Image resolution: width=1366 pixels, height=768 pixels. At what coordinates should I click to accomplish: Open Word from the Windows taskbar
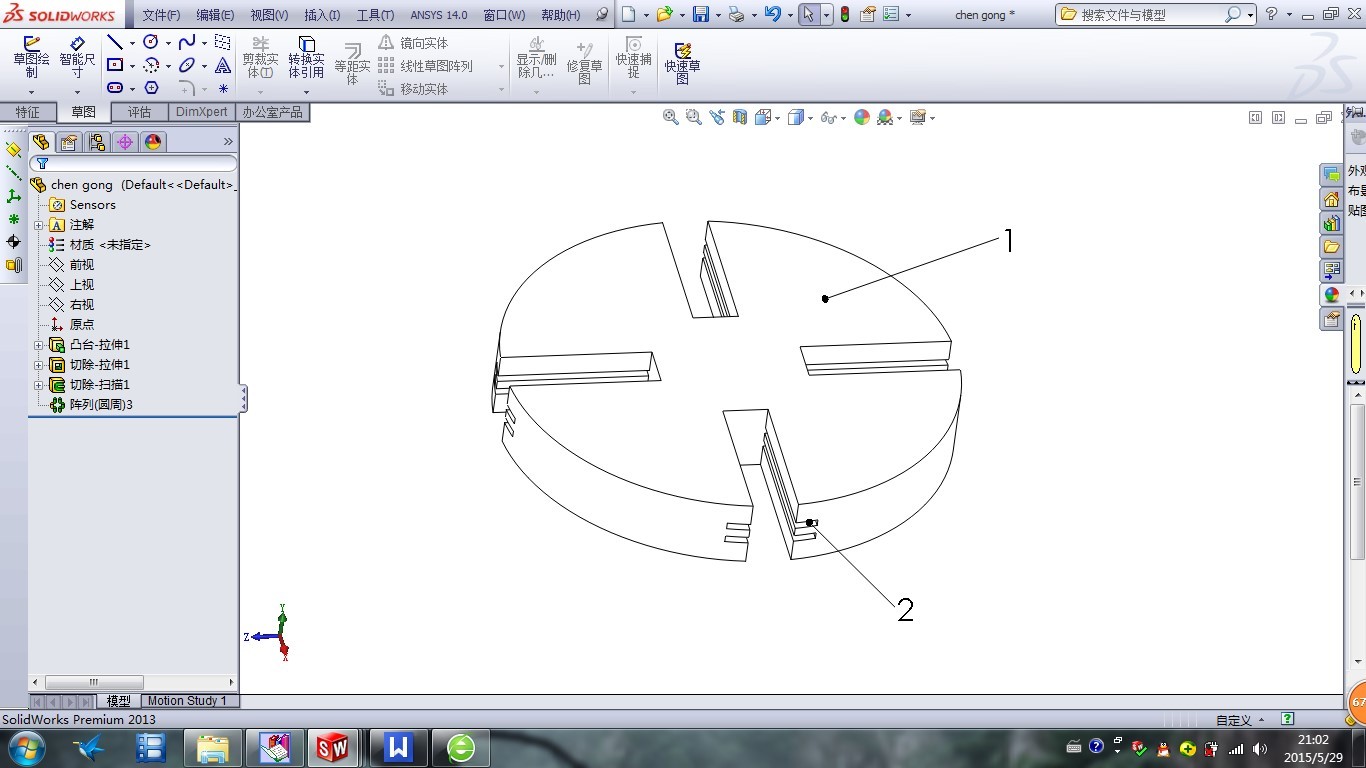399,747
